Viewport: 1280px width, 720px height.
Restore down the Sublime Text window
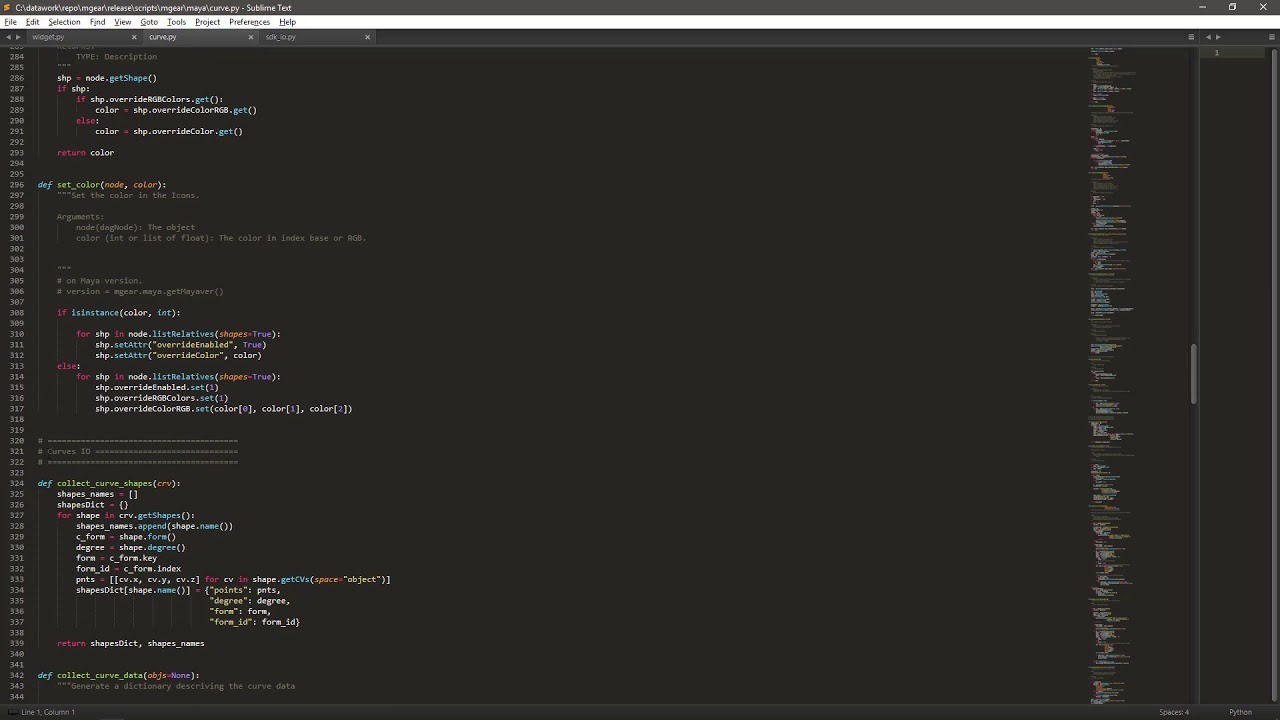click(x=1233, y=7)
